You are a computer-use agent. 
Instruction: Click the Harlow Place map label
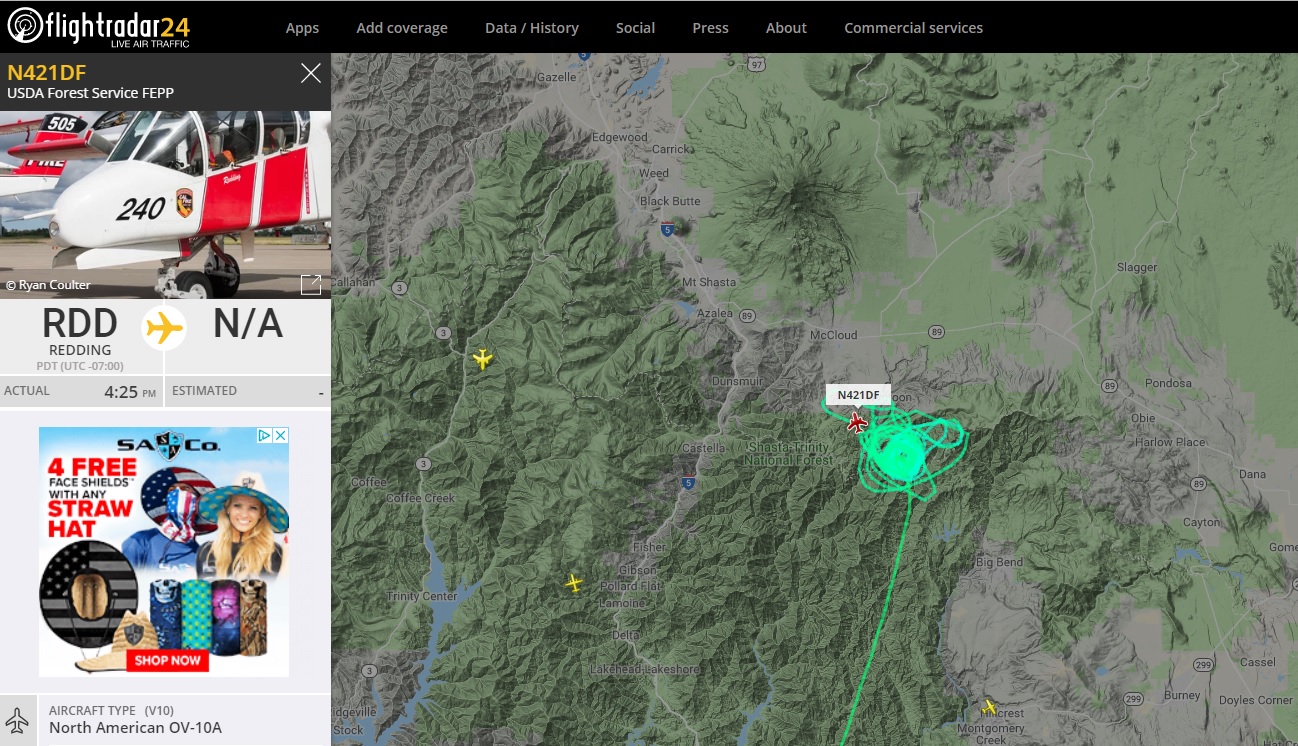(1169, 442)
